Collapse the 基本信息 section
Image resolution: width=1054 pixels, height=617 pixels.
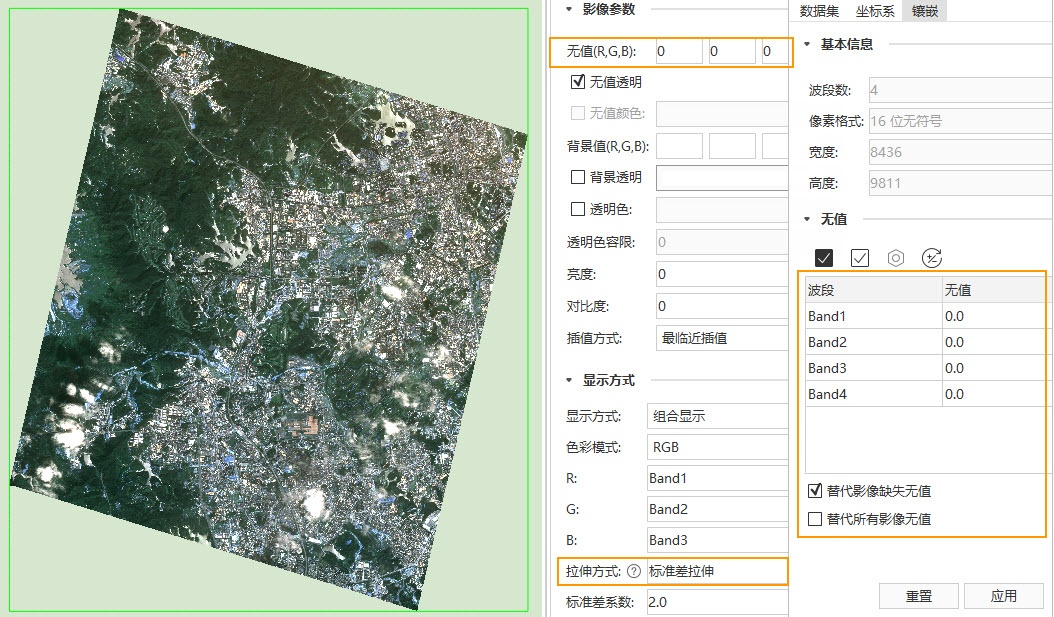(x=807, y=44)
